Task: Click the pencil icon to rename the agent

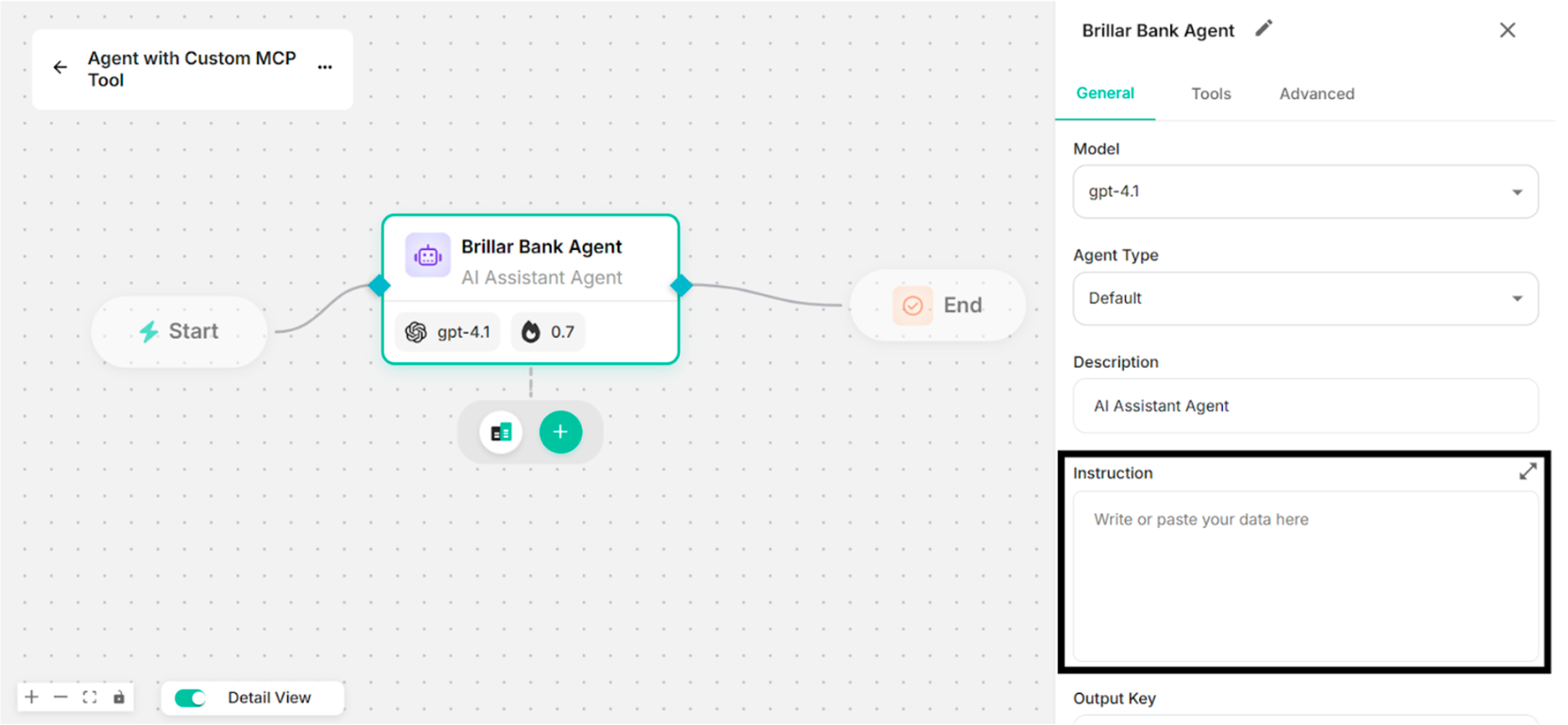Action: [x=1264, y=28]
